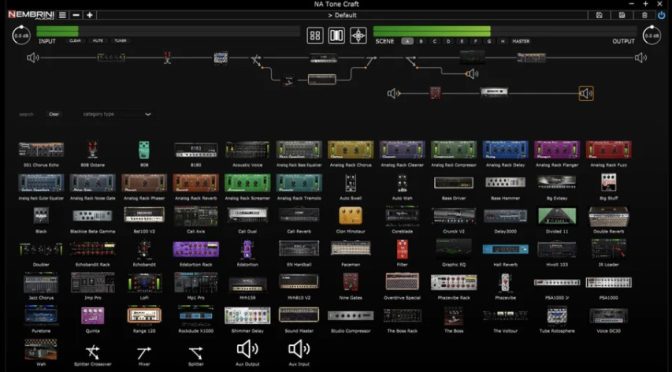The width and height of the screenshot is (672, 372).
Task: Select scene A
Action: pyautogui.click(x=407, y=41)
